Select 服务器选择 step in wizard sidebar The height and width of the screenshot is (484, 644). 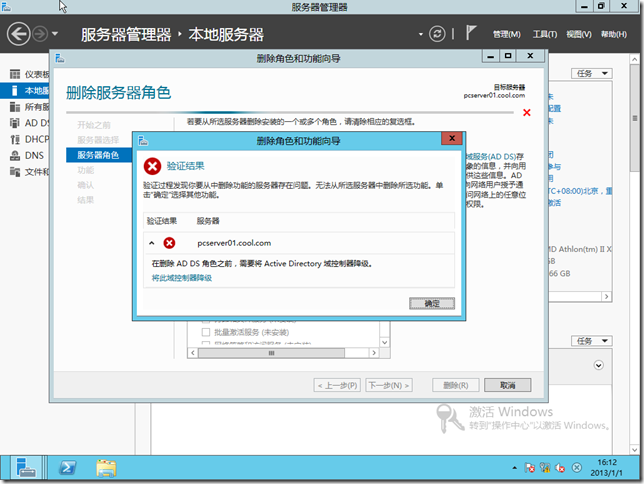(98, 140)
